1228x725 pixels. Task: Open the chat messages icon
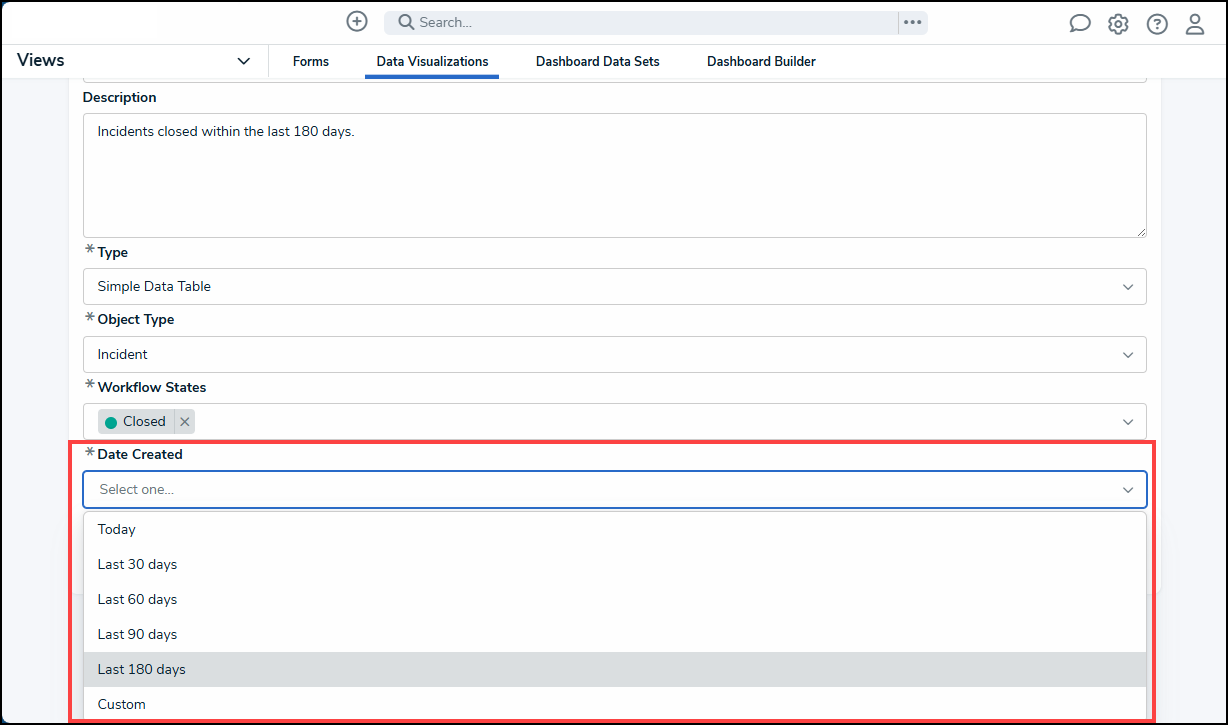[1080, 24]
